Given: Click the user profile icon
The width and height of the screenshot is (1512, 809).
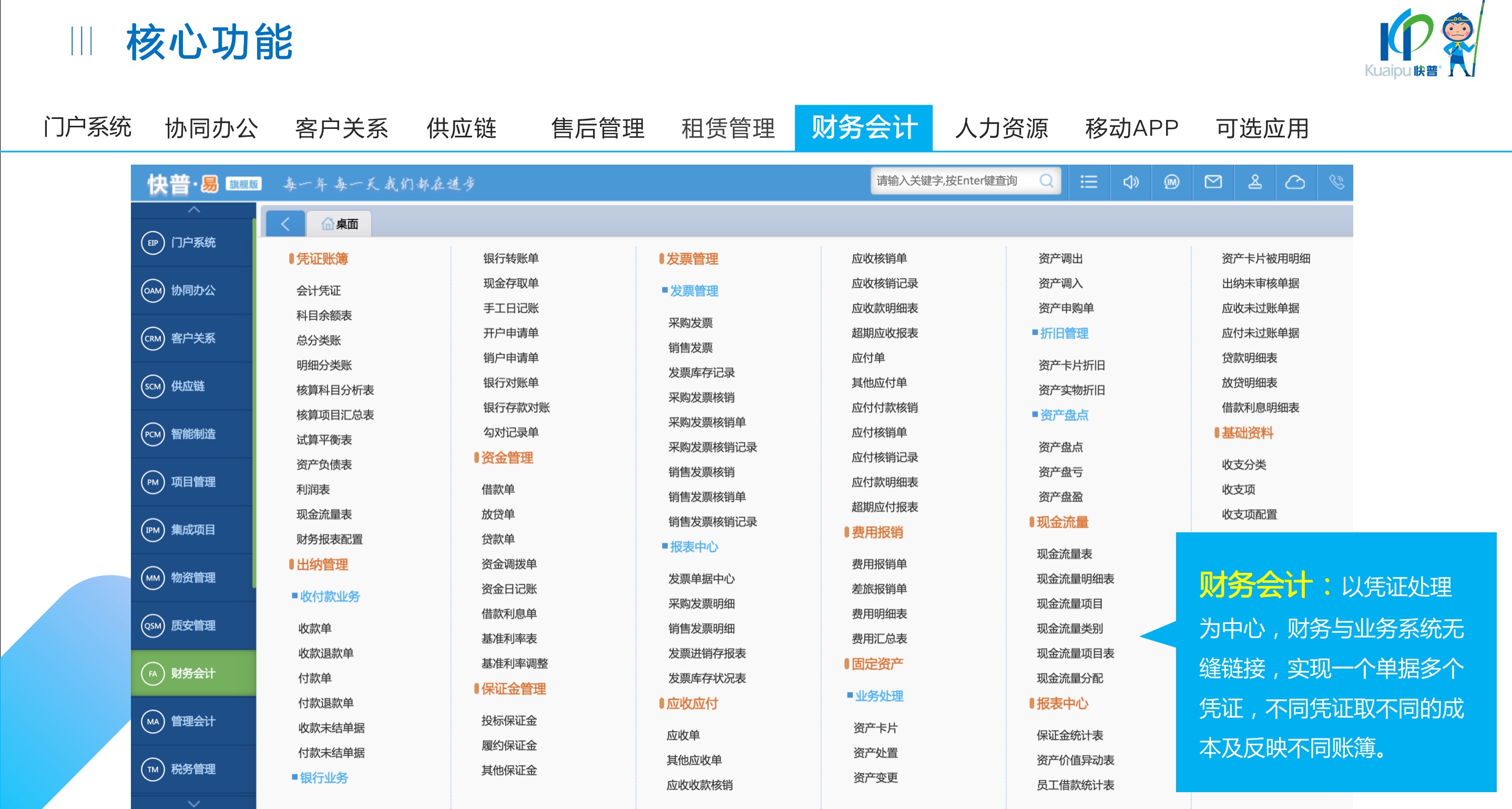Looking at the screenshot, I should coord(1254,182).
